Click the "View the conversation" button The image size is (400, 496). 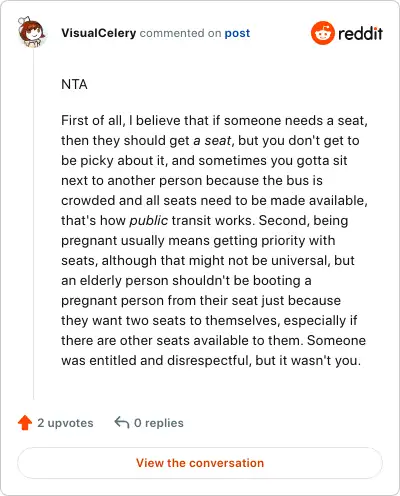(x=200, y=463)
